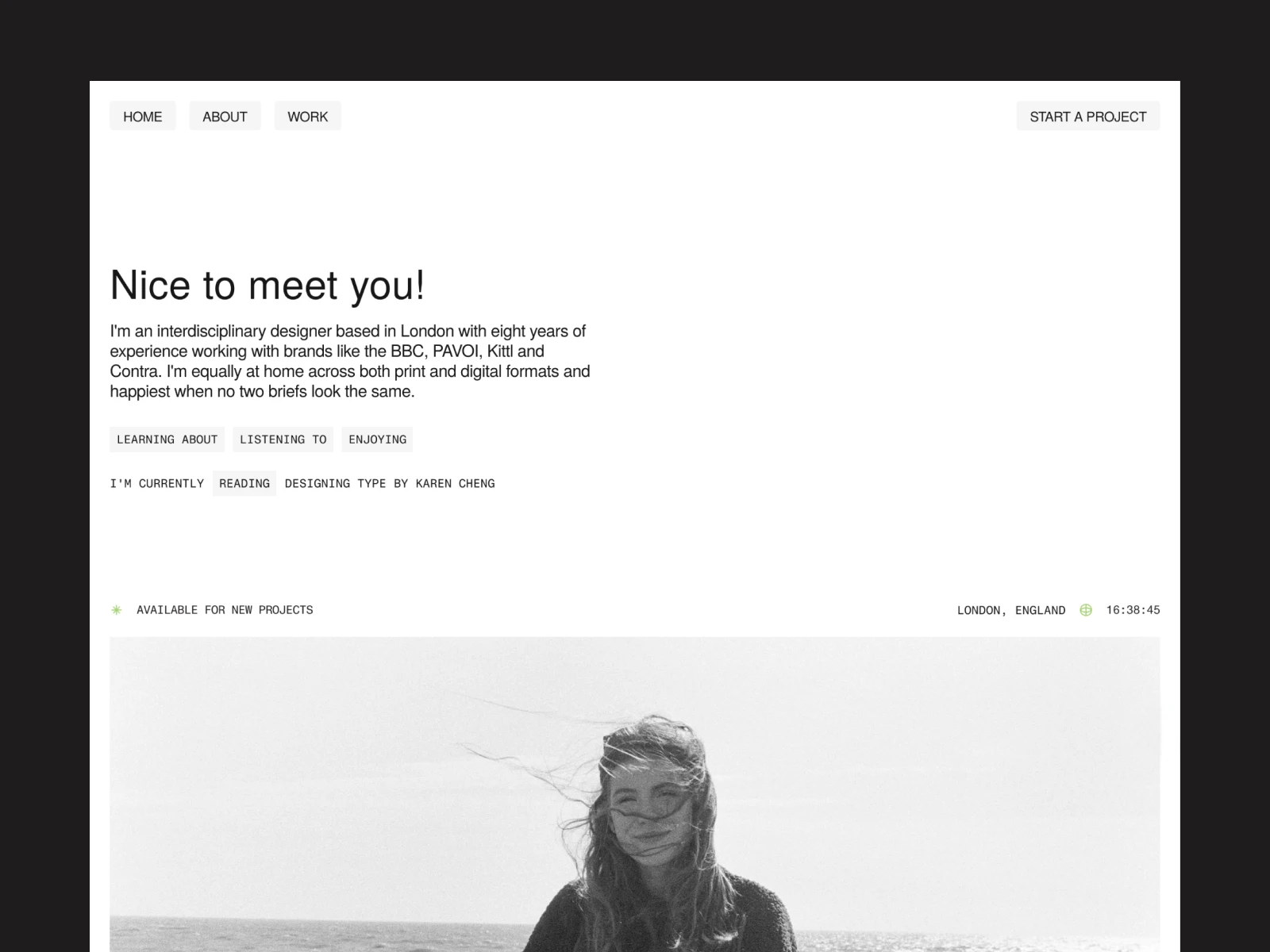Click the I'M CURRENTLY label
The width and height of the screenshot is (1270, 952).
[x=157, y=483]
